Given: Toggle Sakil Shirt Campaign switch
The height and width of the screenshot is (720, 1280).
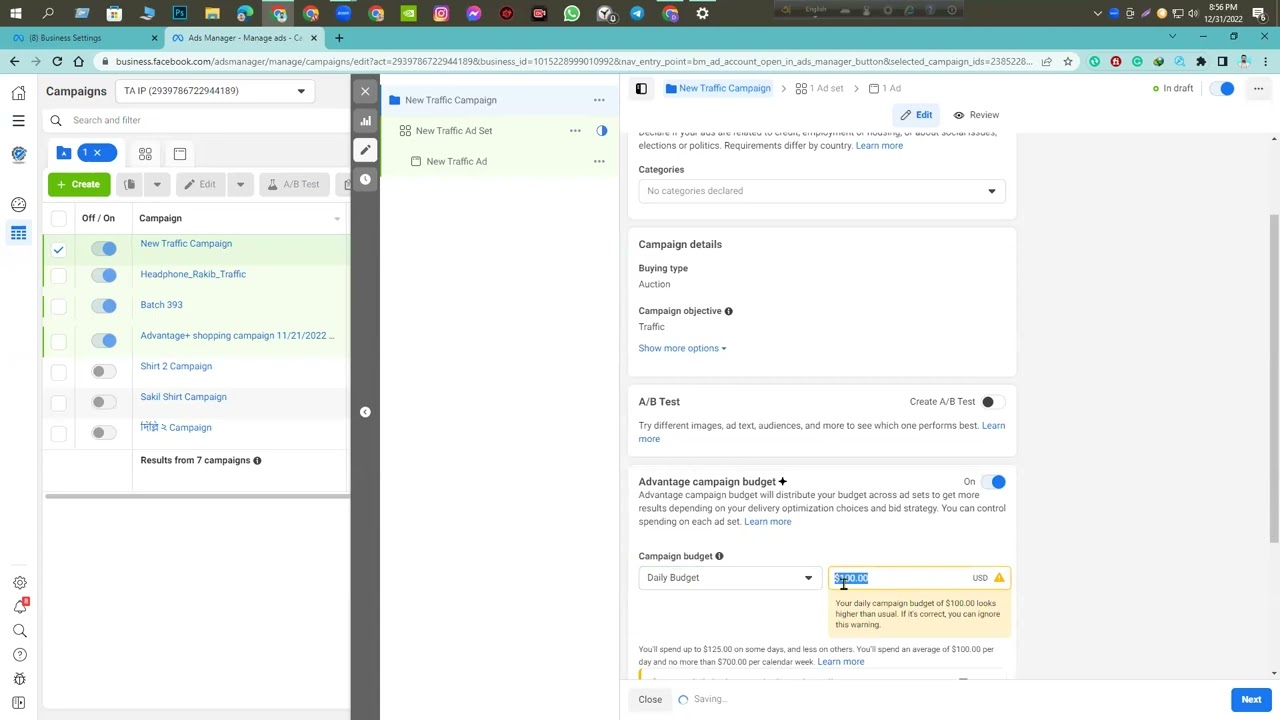Looking at the screenshot, I should [x=104, y=402].
